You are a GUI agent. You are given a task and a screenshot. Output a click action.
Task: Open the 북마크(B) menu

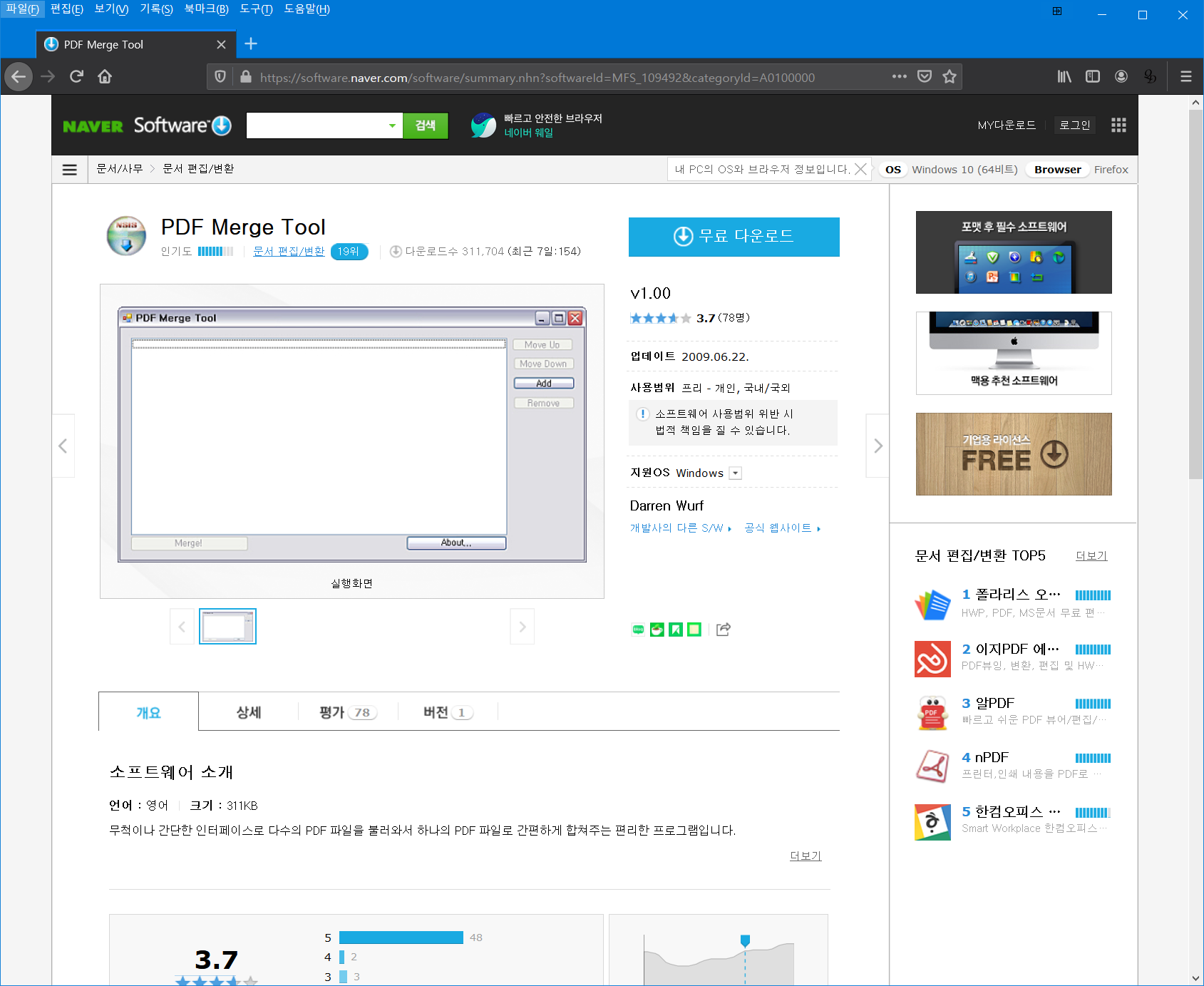click(x=206, y=9)
